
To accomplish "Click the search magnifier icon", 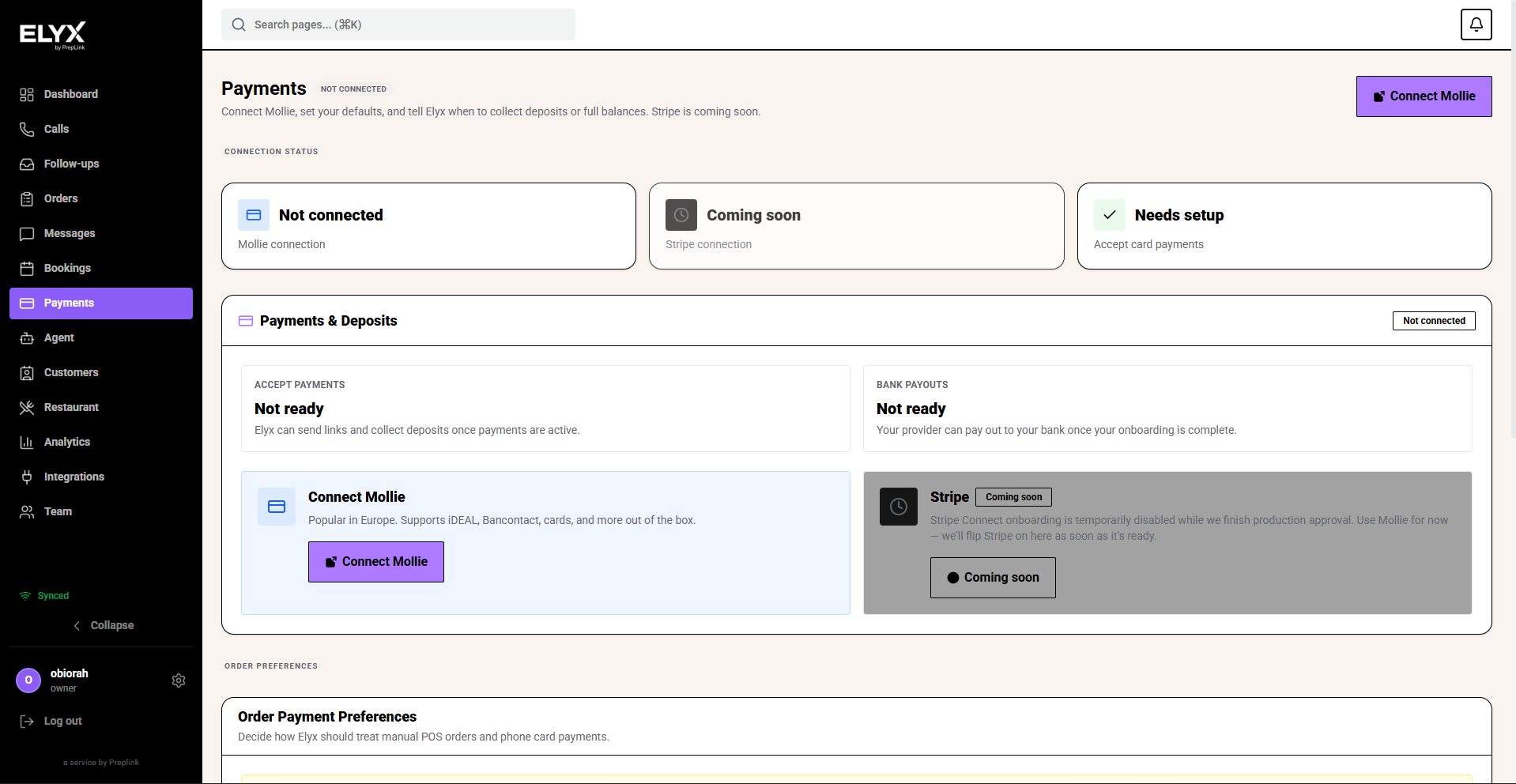I will 239,25.
